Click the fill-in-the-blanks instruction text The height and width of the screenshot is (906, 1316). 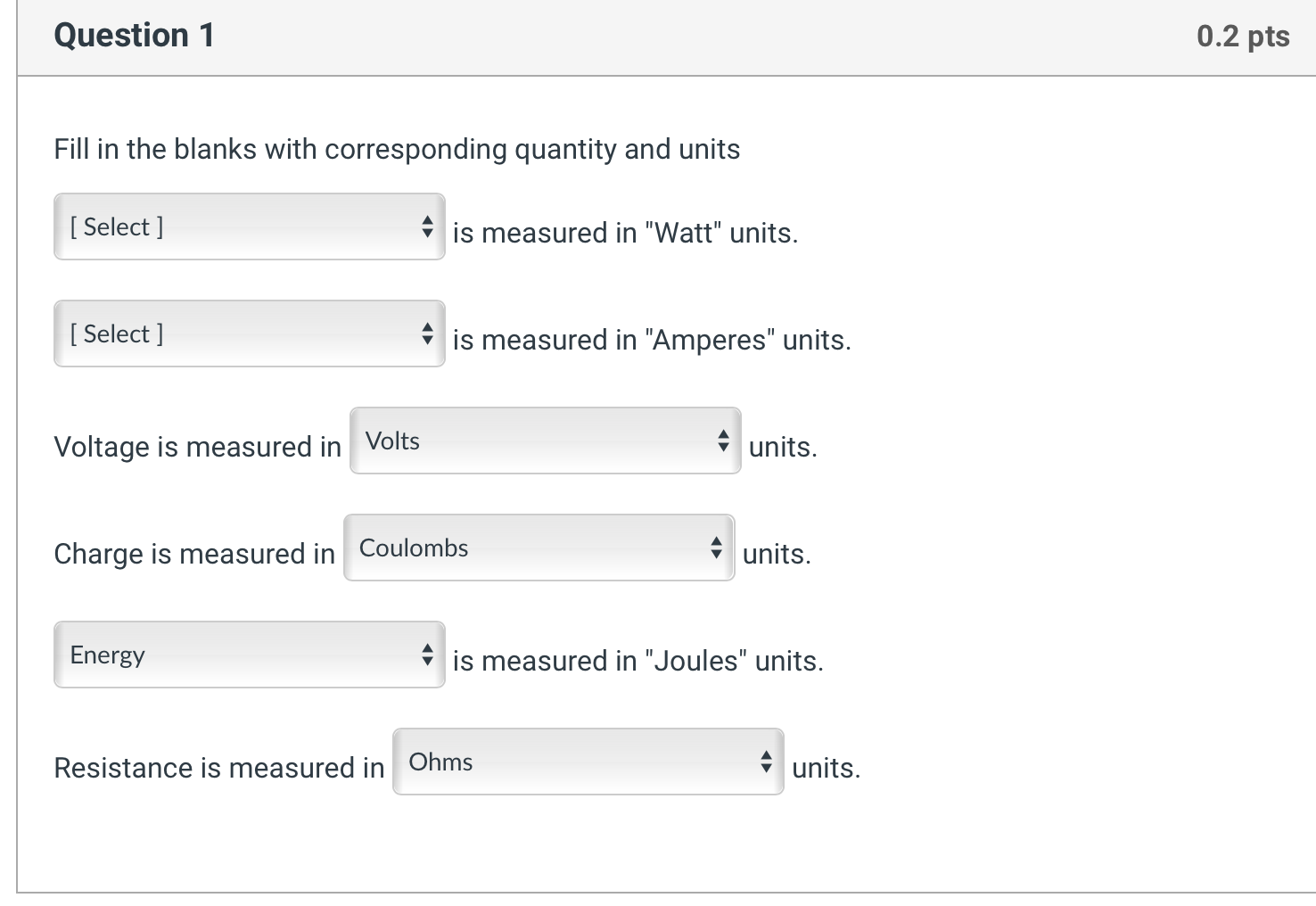[397, 149]
